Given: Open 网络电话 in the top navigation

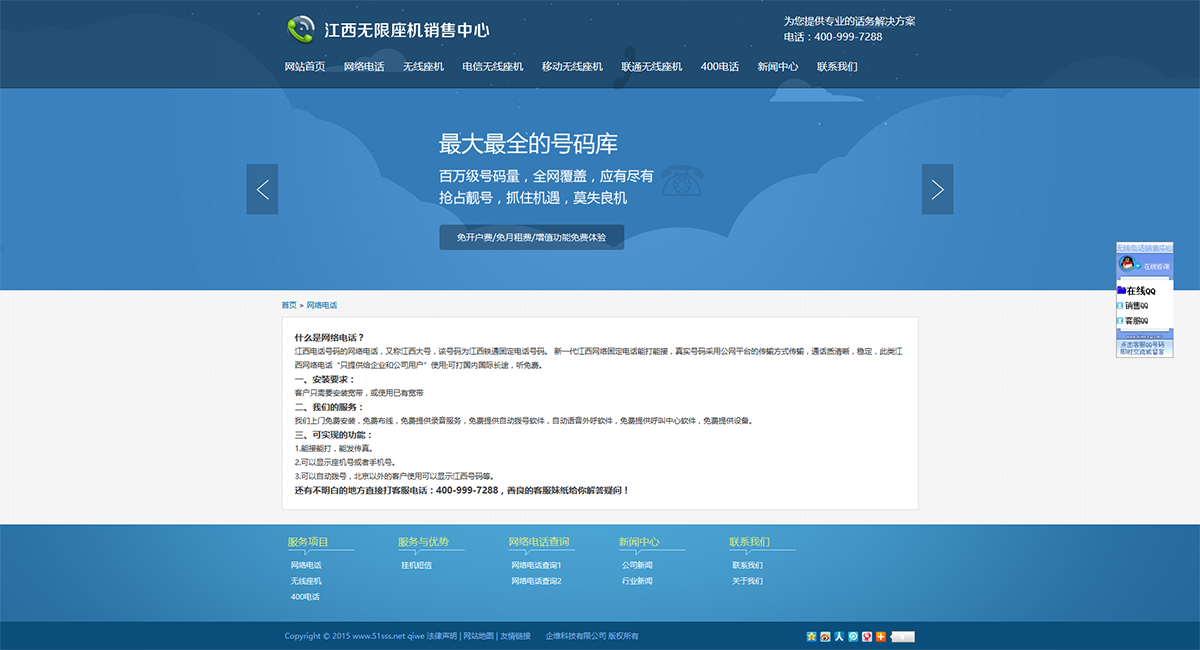Looking at the screenshot, I should coord(364,67).
